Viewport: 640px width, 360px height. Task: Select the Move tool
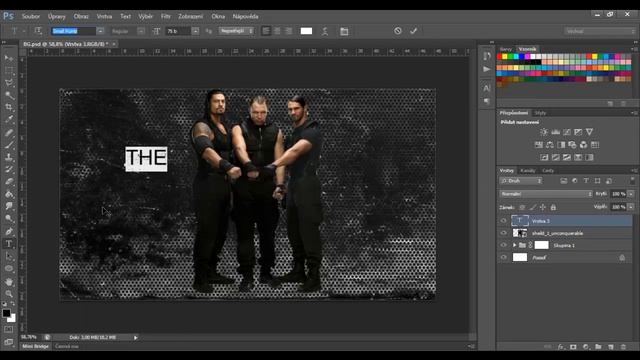(9, 58)
